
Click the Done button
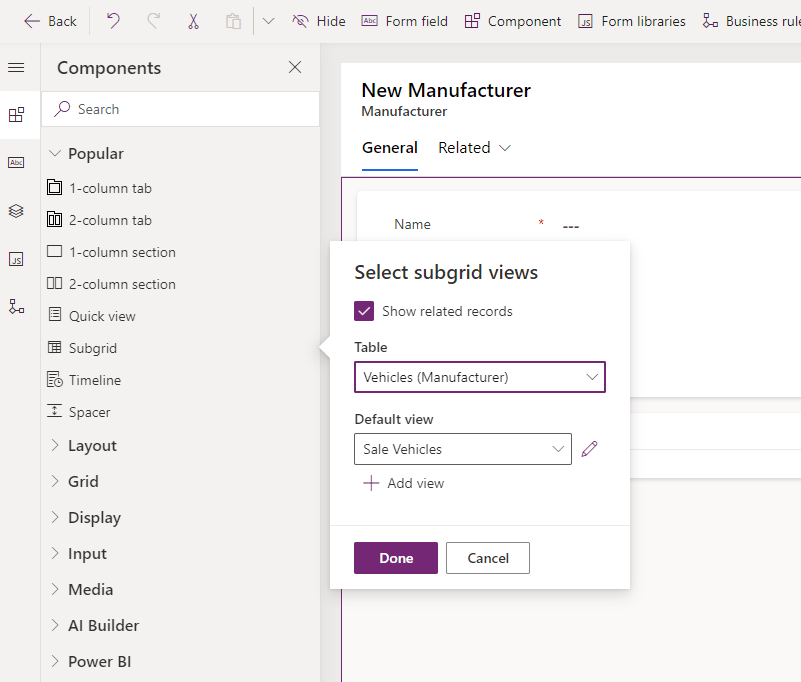pos(396,558)
